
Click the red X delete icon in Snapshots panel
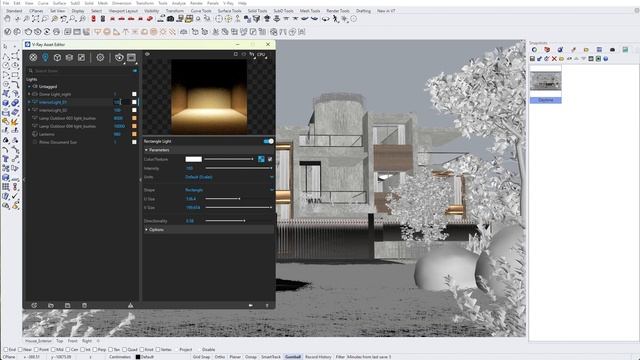554,59
